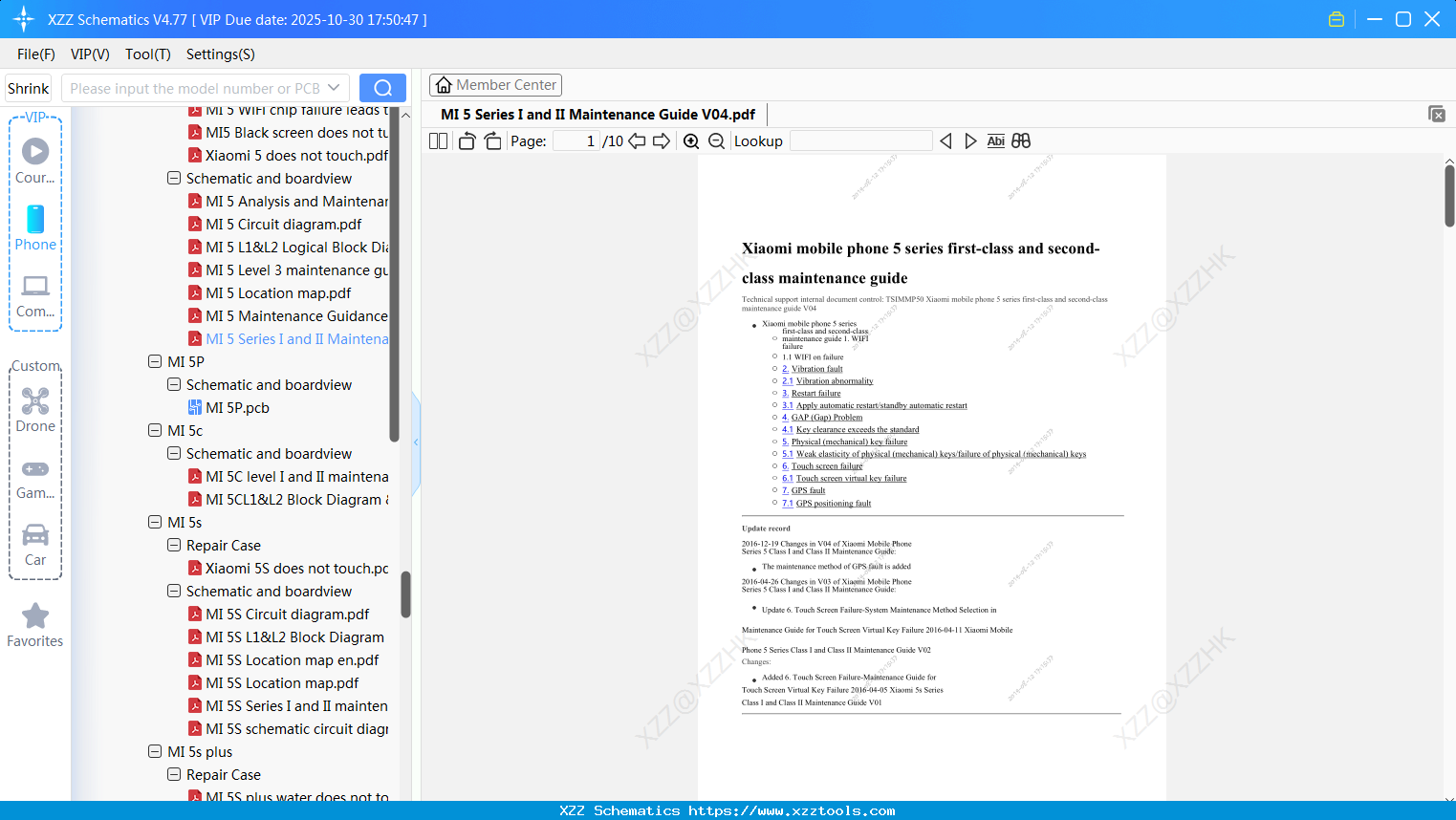Open the model number dropdown arrow
Screen dimensions: 1456x820
[x=334, y=88]
